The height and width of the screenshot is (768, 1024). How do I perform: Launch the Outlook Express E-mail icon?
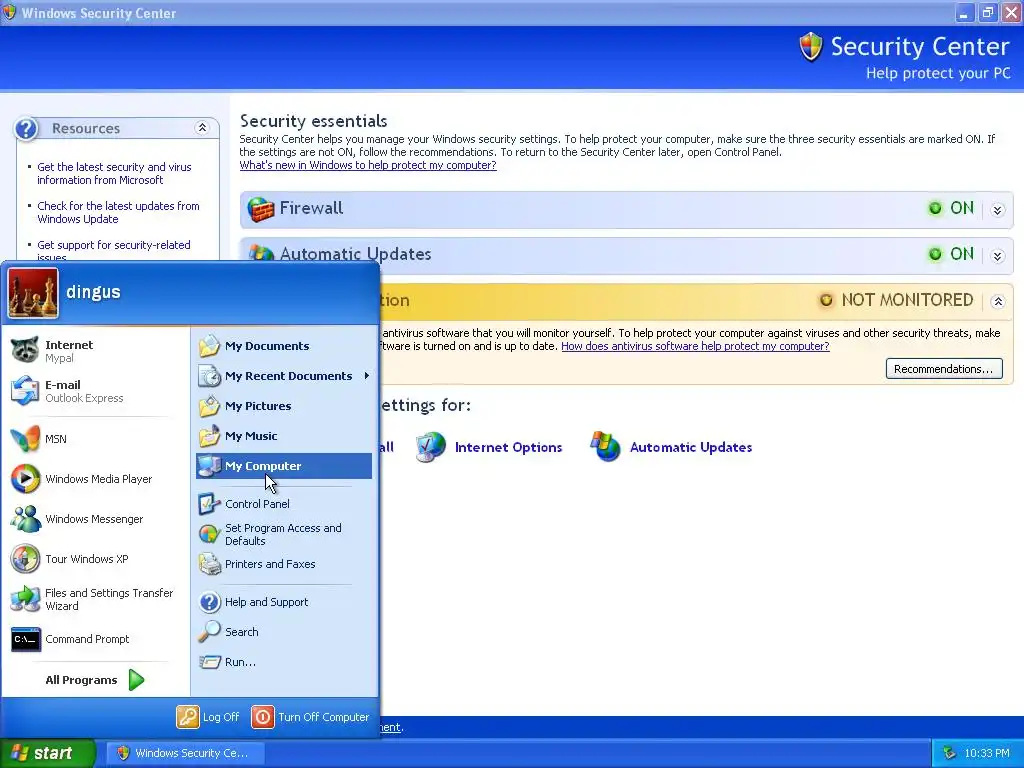pyautogui.click(x=25, y=391)
